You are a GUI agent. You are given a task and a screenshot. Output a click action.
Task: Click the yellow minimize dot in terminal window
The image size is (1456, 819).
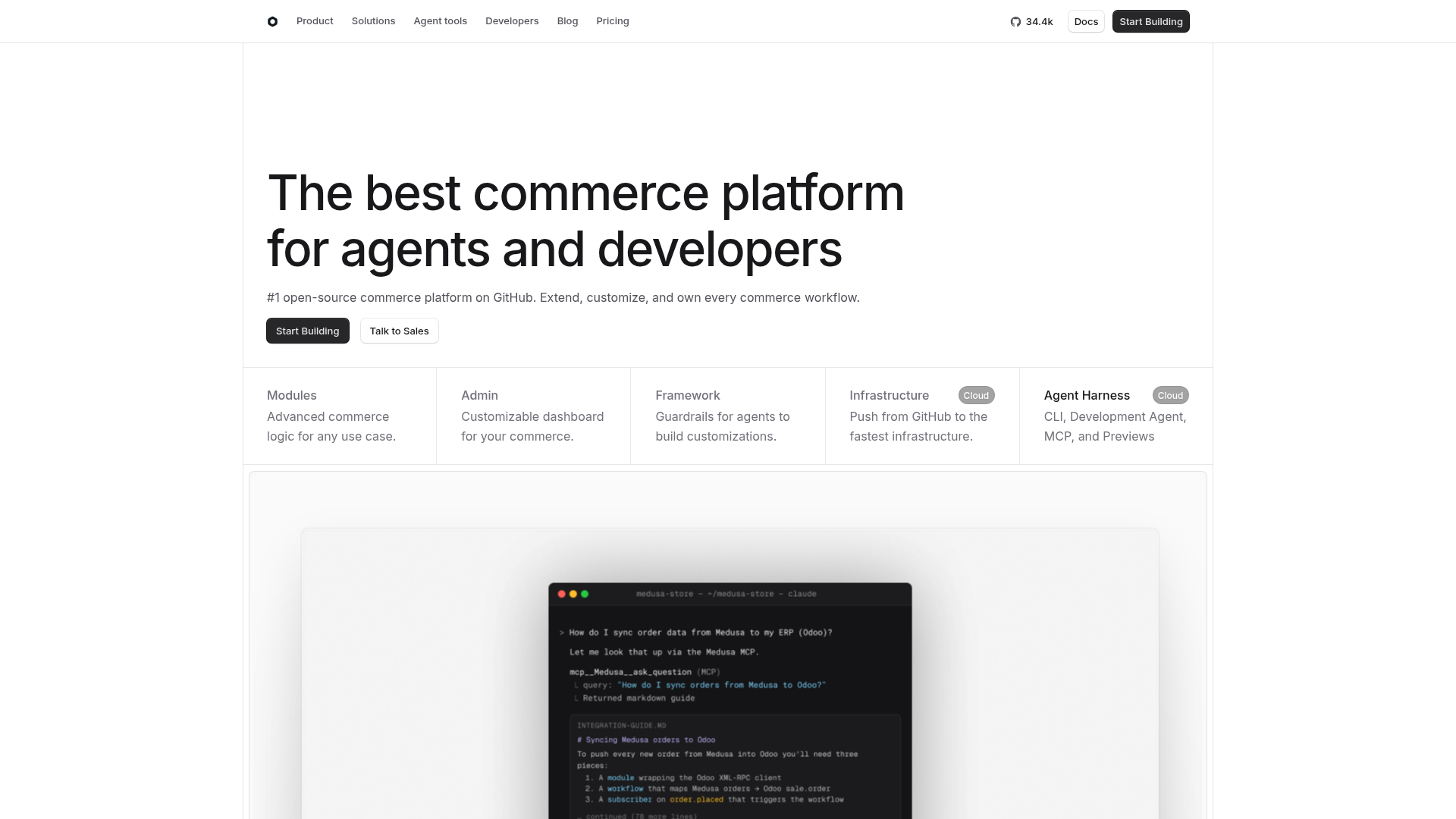[573, 594]
